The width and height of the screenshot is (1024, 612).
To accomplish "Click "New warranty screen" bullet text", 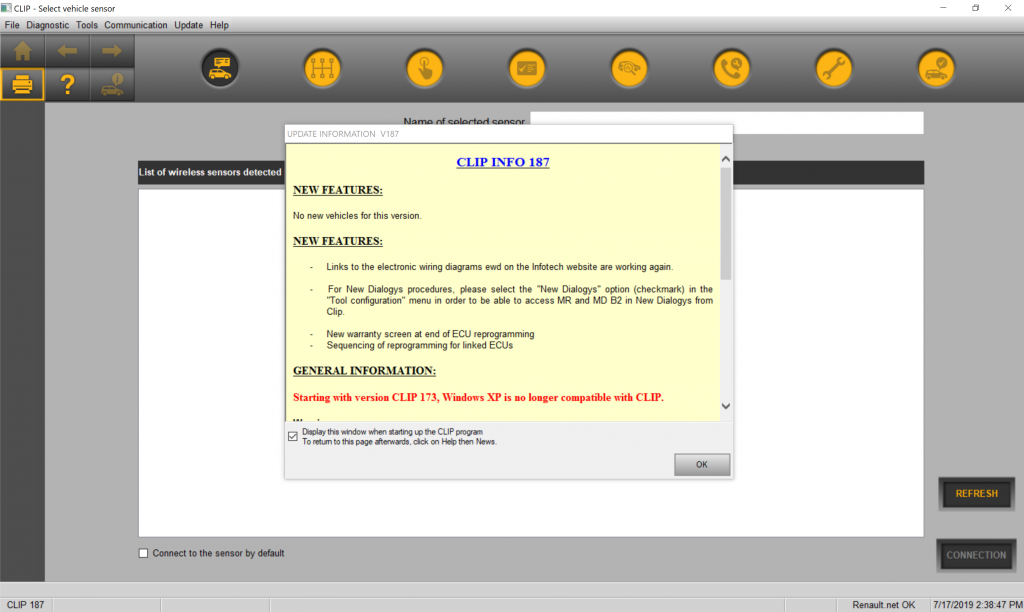I will (430, 334).
